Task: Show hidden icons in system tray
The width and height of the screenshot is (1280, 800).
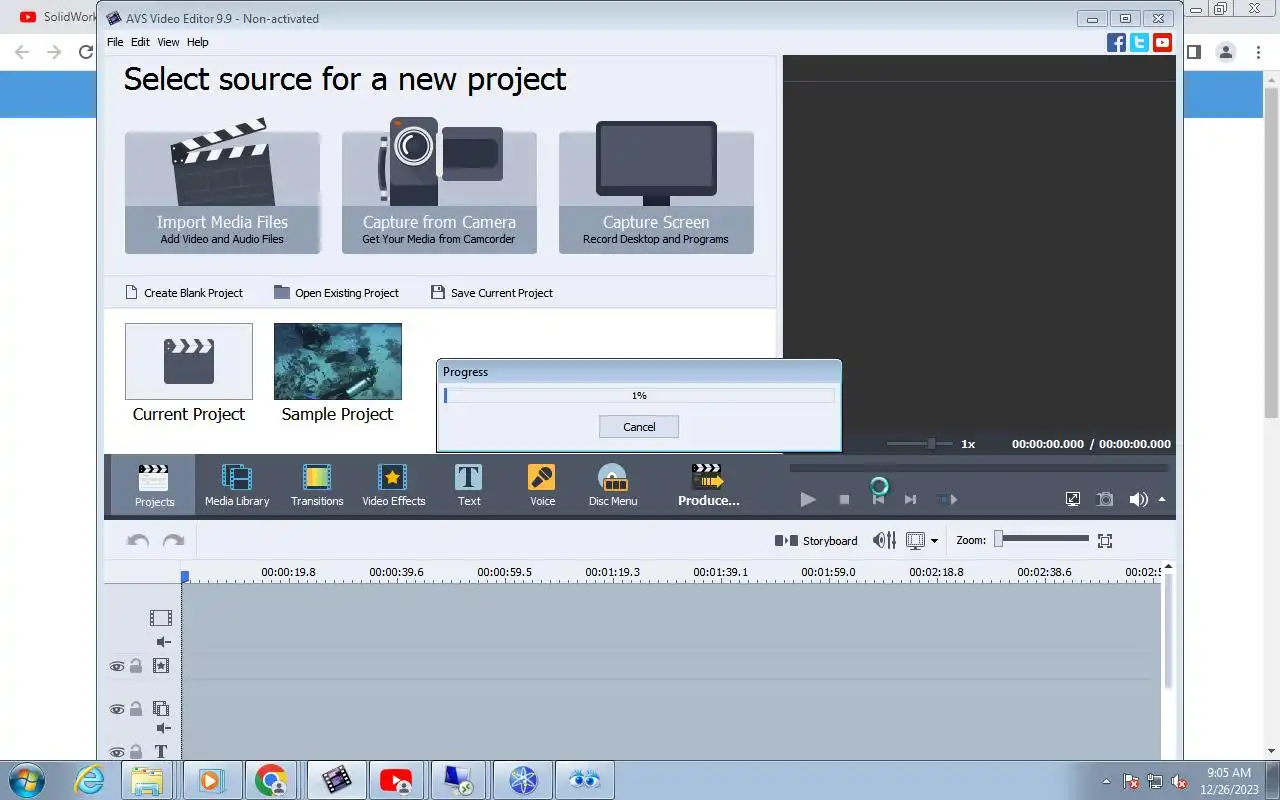Action: [1105, 781]
